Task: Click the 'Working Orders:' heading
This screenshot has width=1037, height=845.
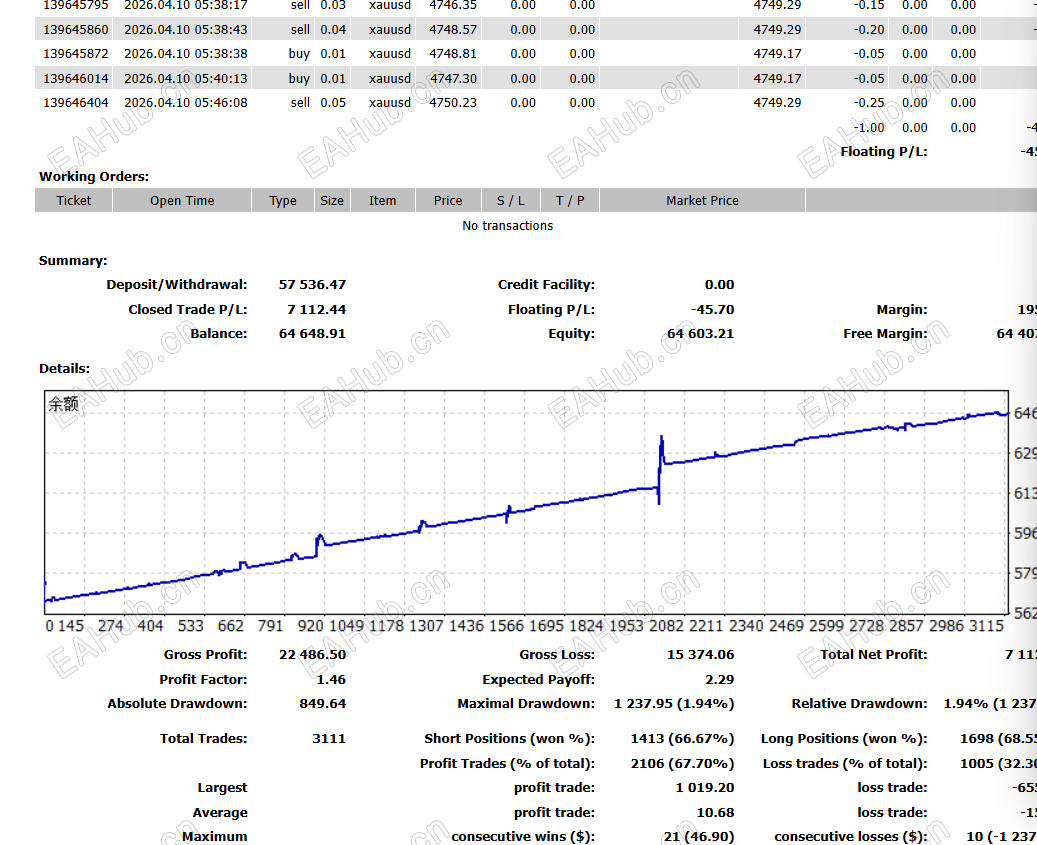Action: tap(94, 177)
